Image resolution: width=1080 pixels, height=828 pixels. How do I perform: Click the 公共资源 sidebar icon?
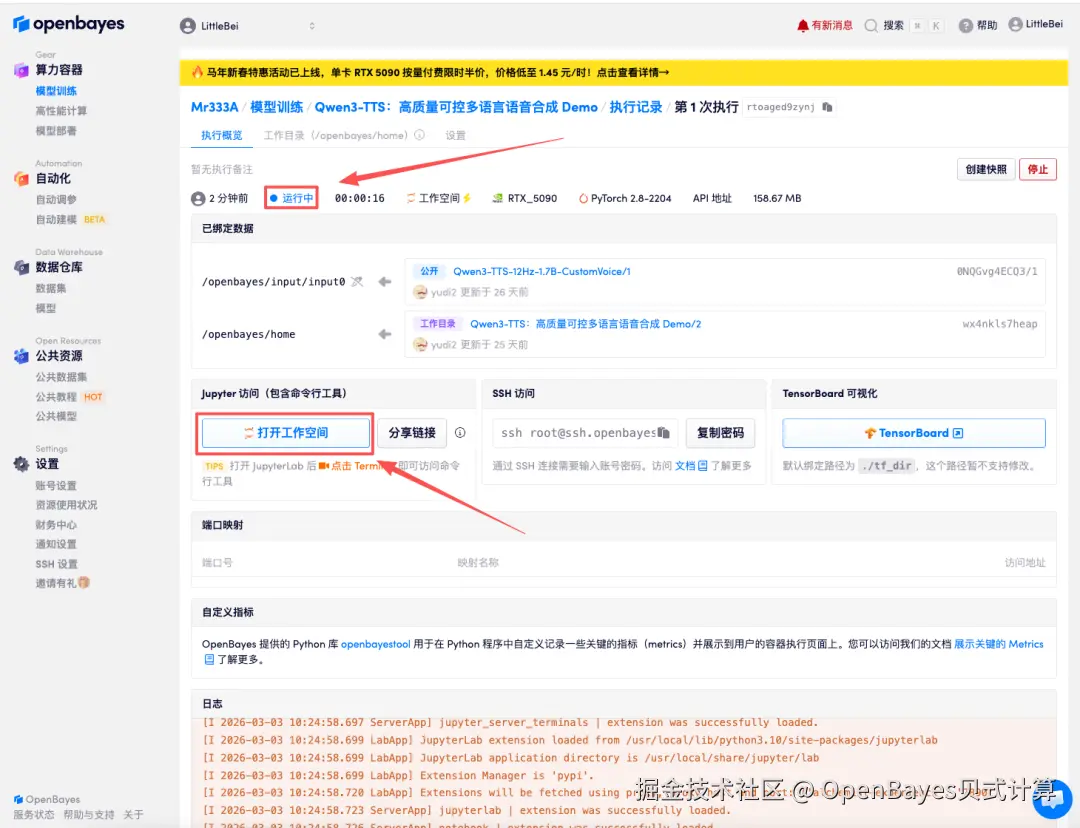(x=21, y=355)
